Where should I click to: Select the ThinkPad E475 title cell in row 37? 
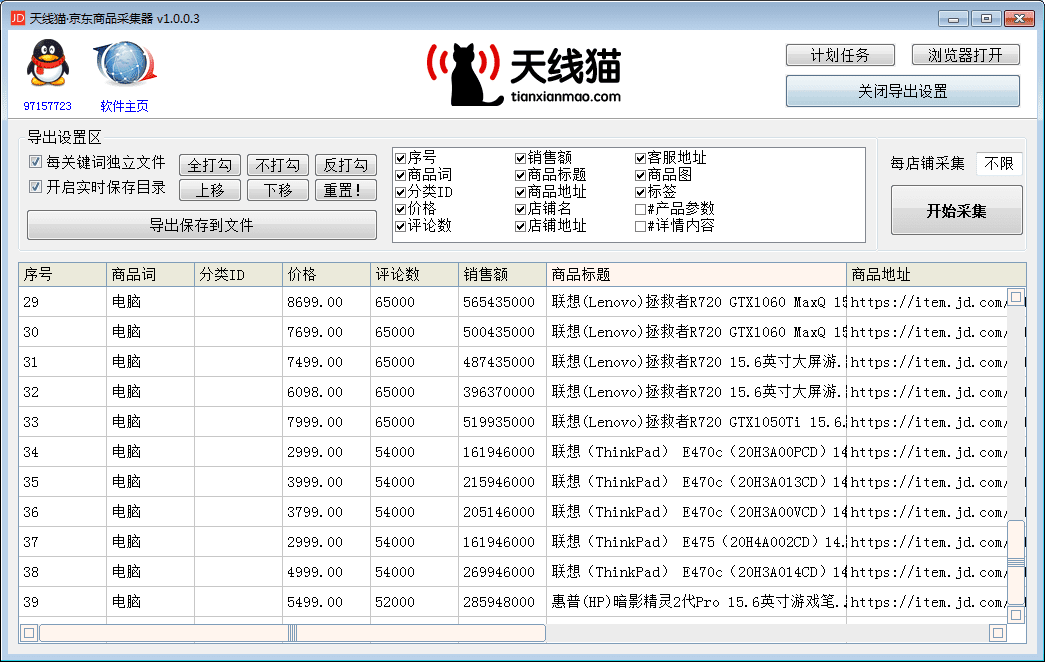696,542
